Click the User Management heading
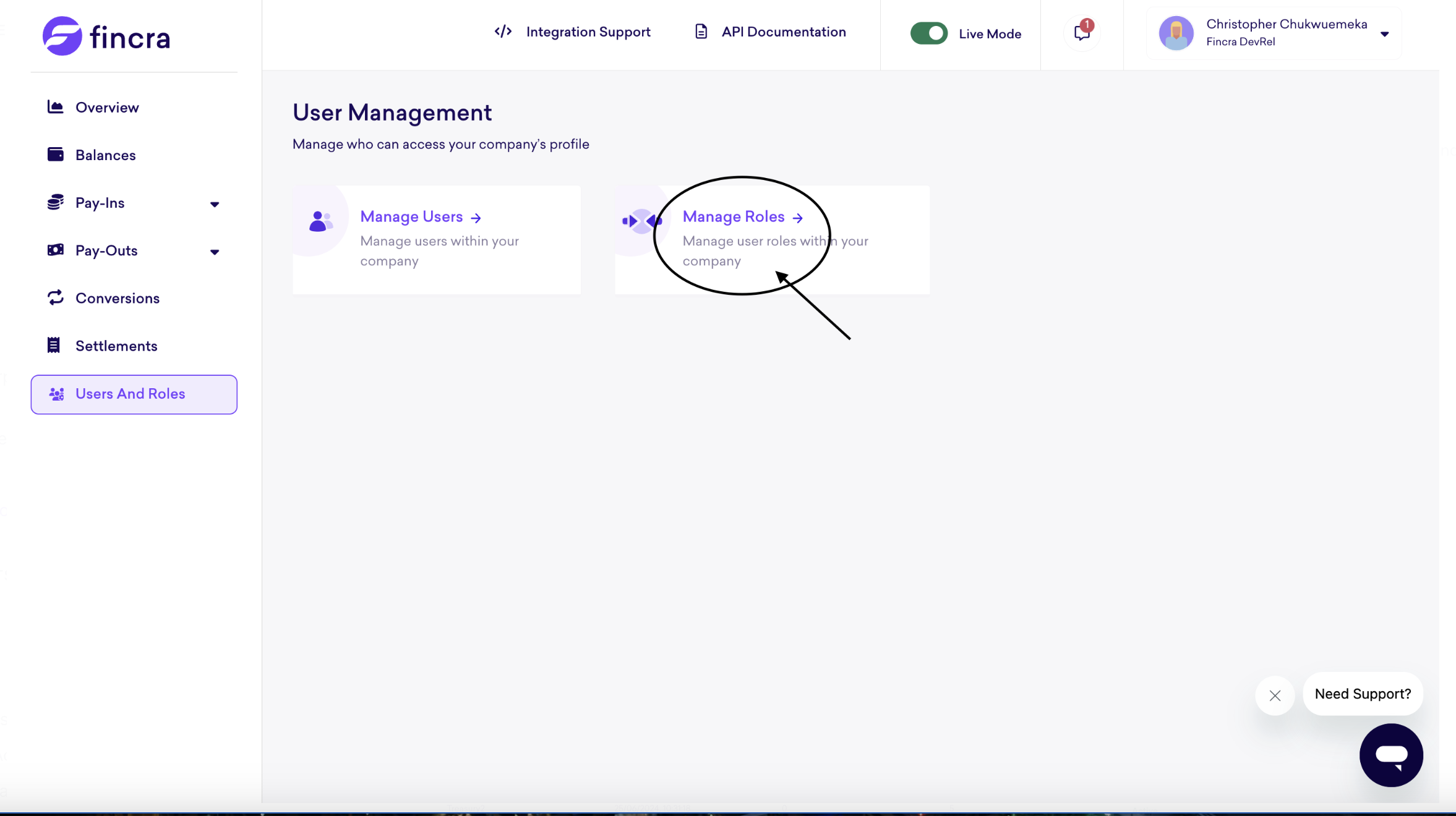The width and height of the screenshot is (1456, 816). tap(392, 113)
